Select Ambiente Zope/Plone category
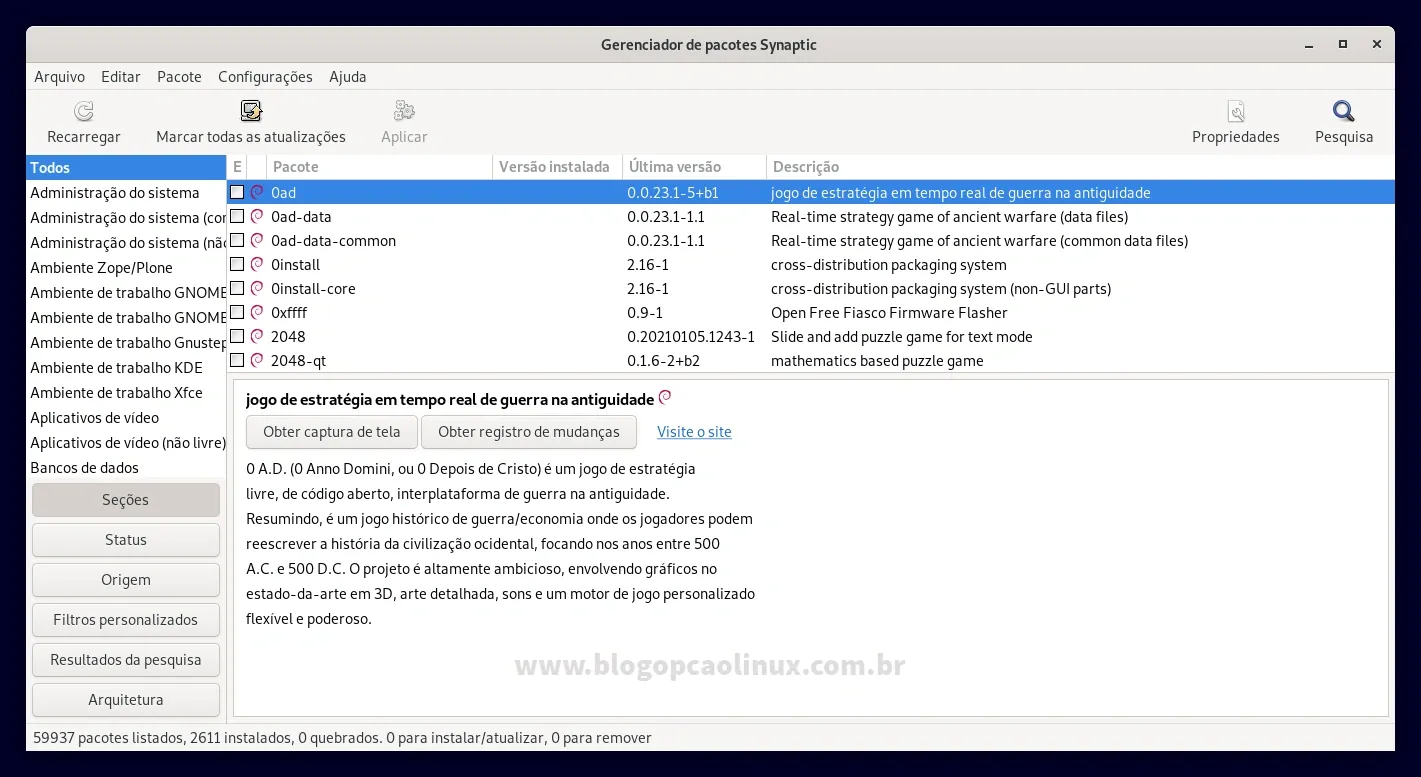The height and width of the screenshot is (777, 1421). pos(127,268)
